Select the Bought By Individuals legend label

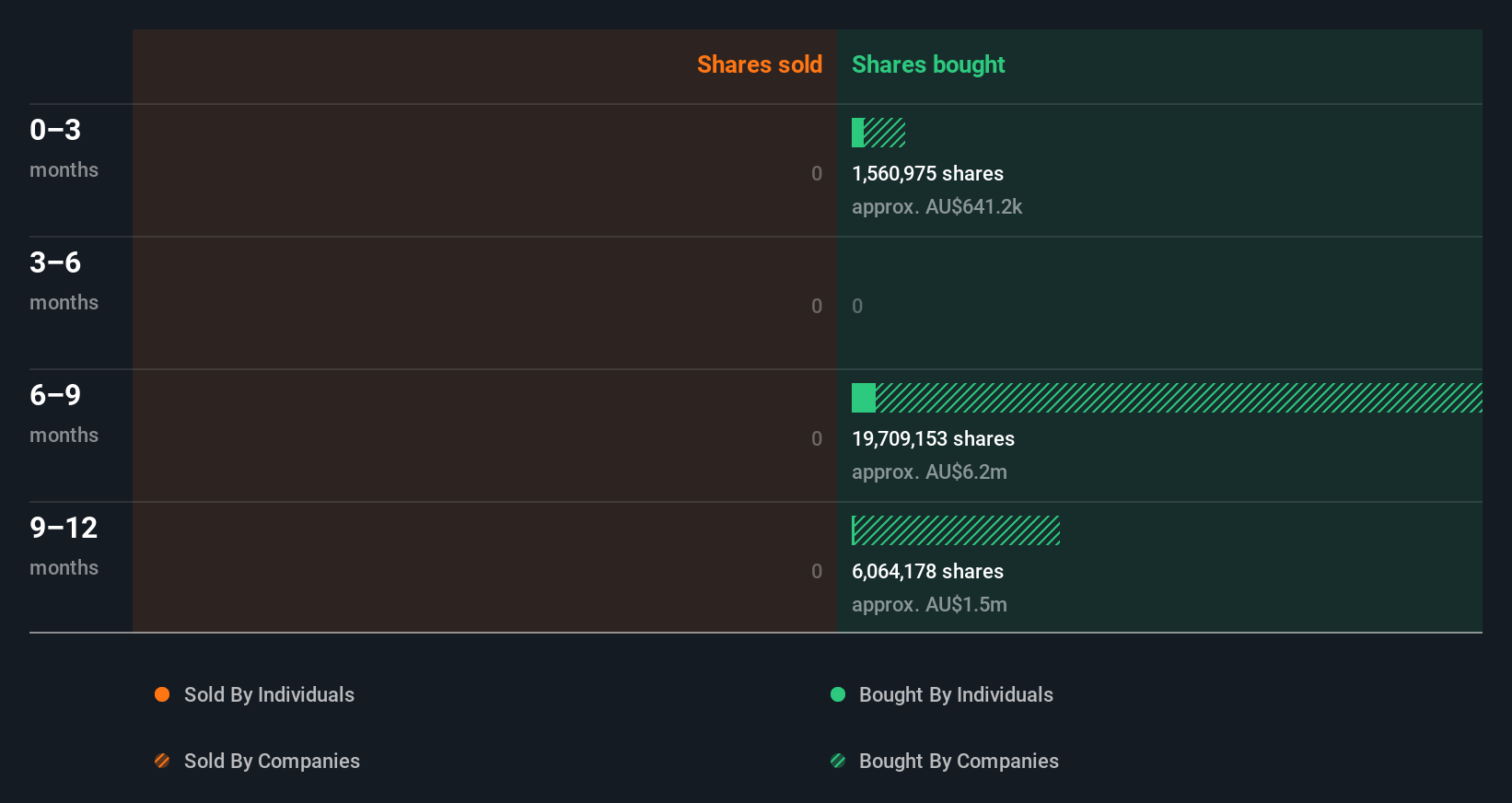(x=956, y=694)
